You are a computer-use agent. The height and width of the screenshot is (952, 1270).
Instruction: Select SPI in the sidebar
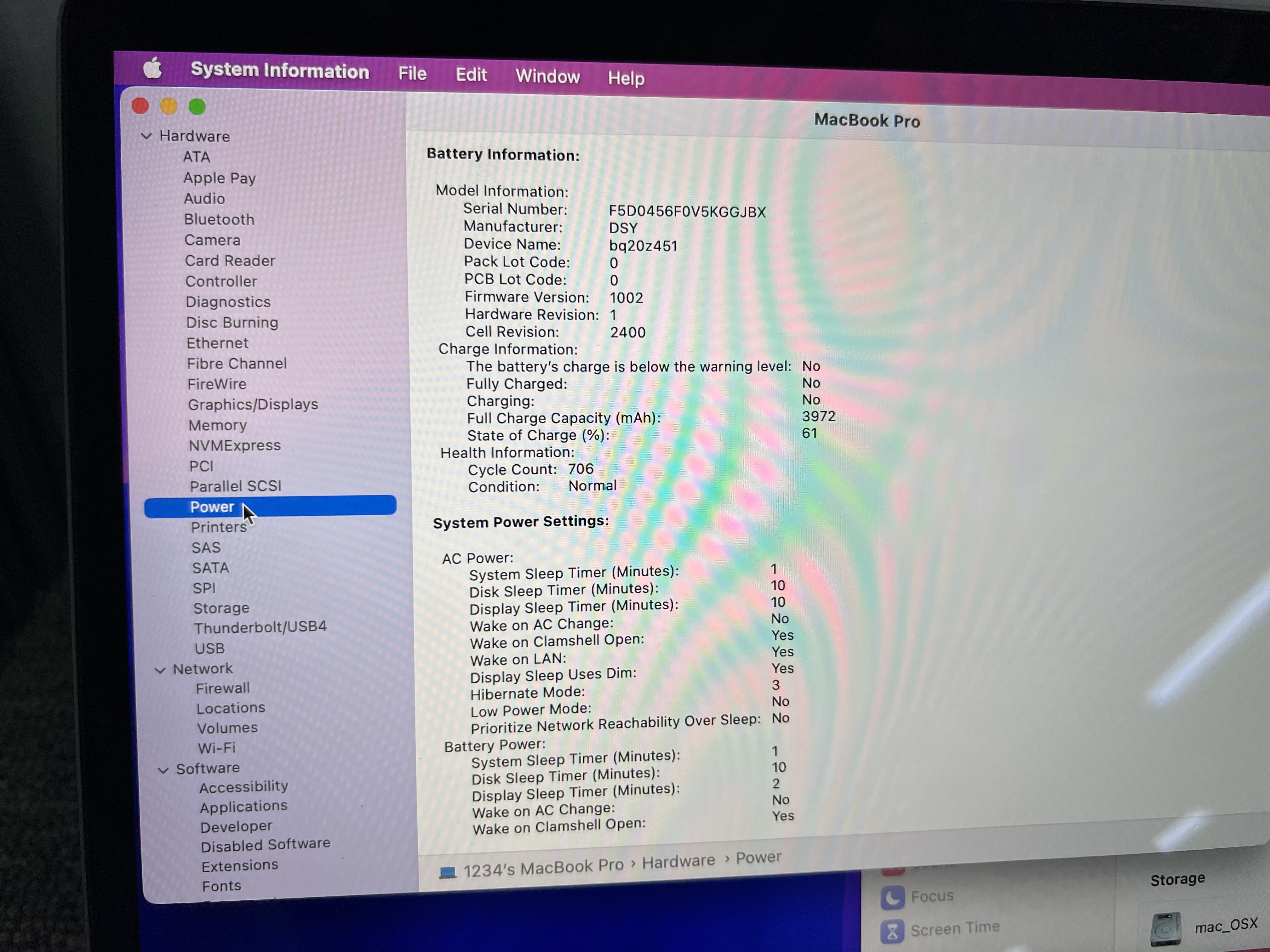pyautogui.click(x=204, y=588)
